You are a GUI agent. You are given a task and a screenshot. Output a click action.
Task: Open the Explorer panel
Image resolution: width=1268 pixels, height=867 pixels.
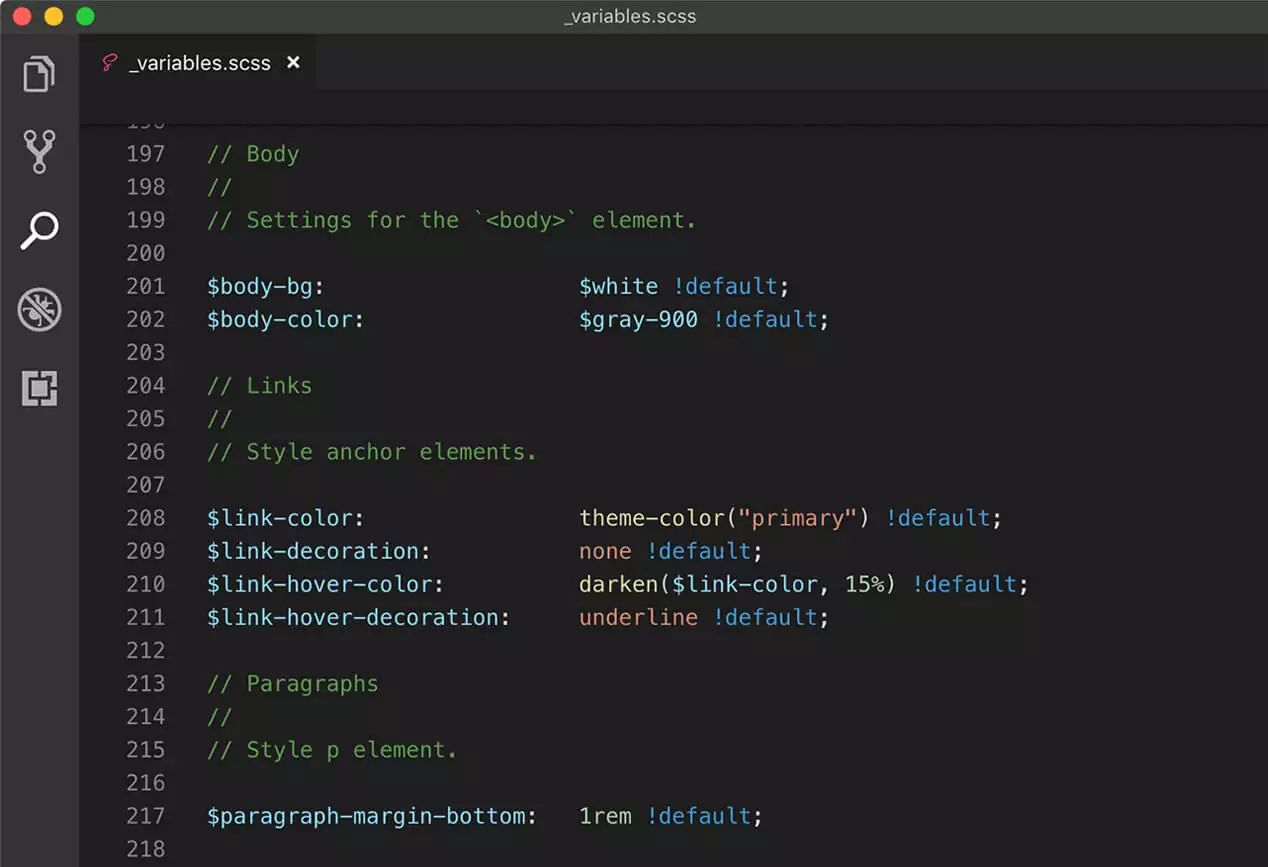point(38,73)
